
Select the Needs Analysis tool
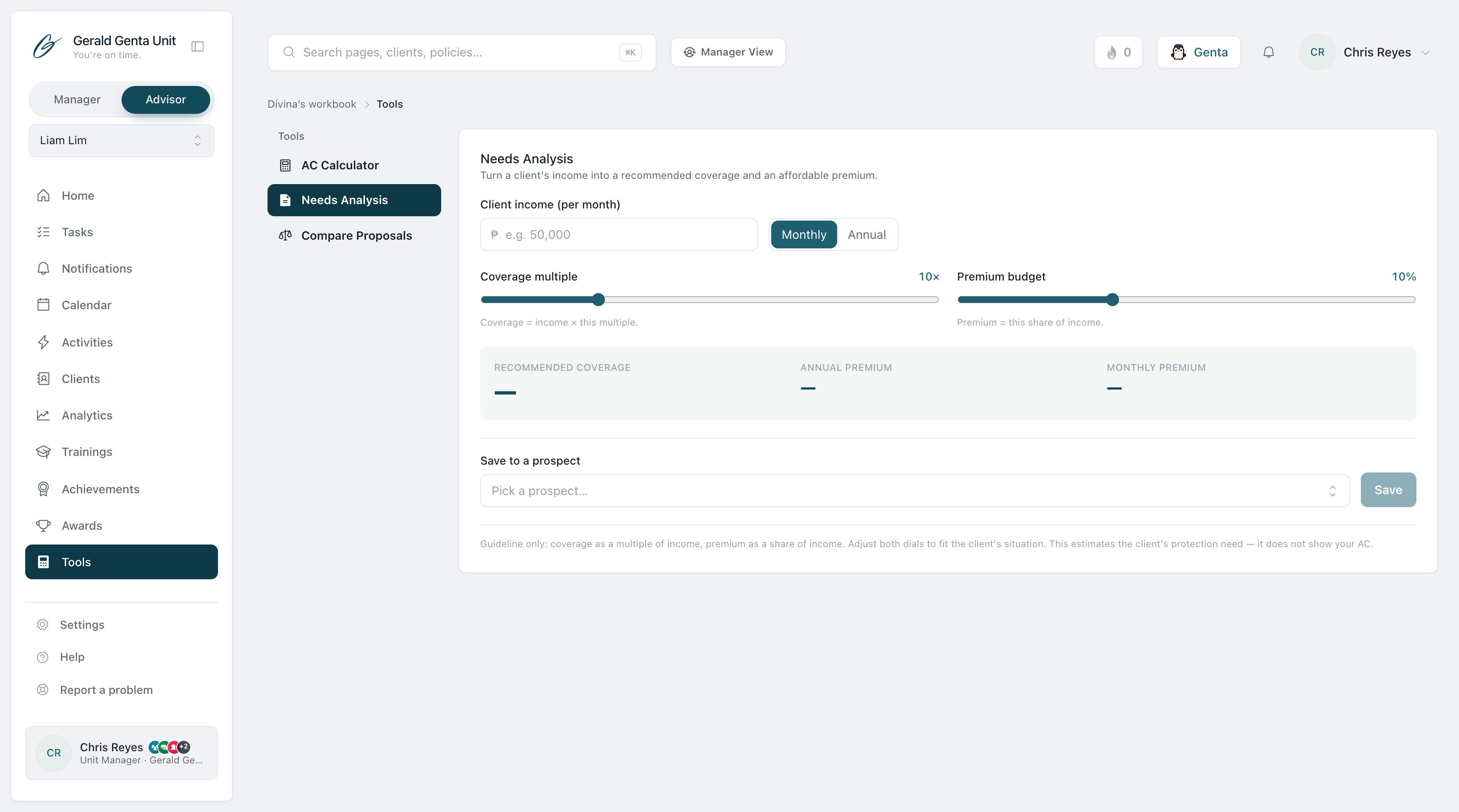tap(354, 200)
